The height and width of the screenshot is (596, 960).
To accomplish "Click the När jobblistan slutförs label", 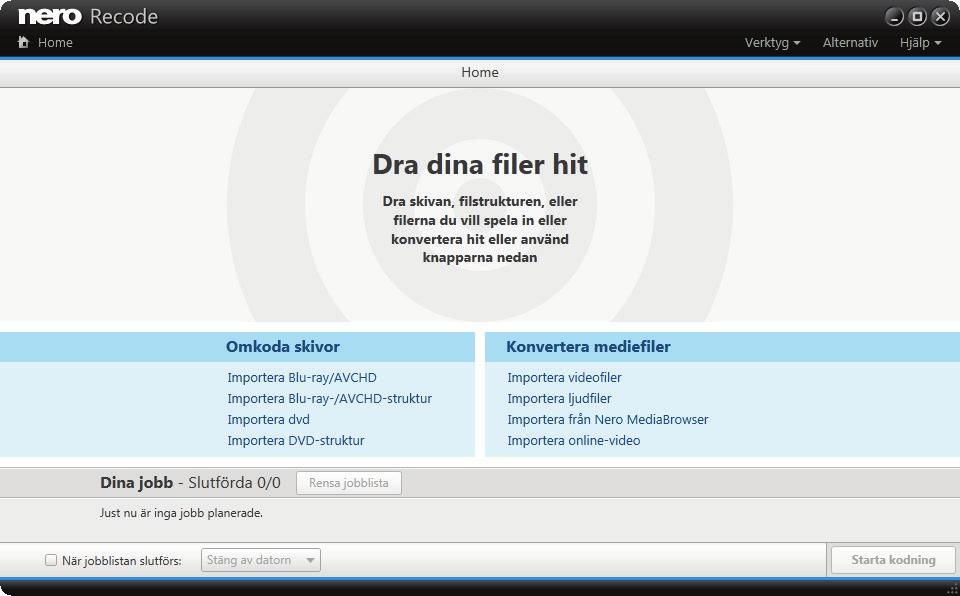I will 122,560.
